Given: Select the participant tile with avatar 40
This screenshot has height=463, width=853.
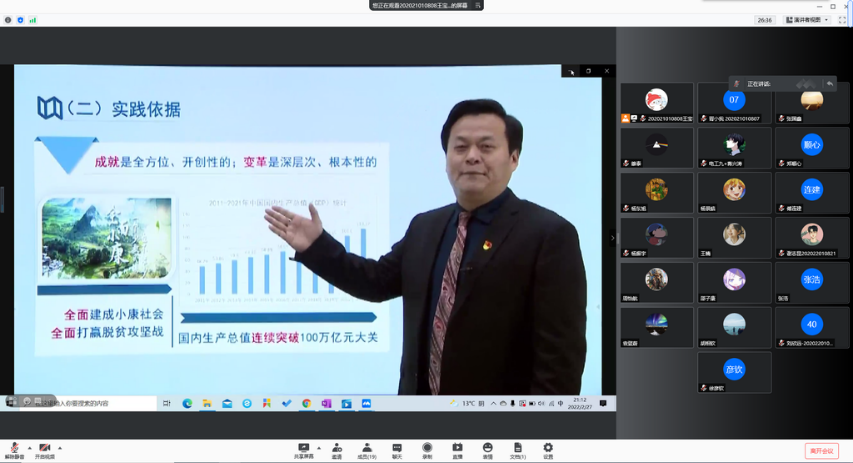Looking at the screenshot, I should click(812, 328).
